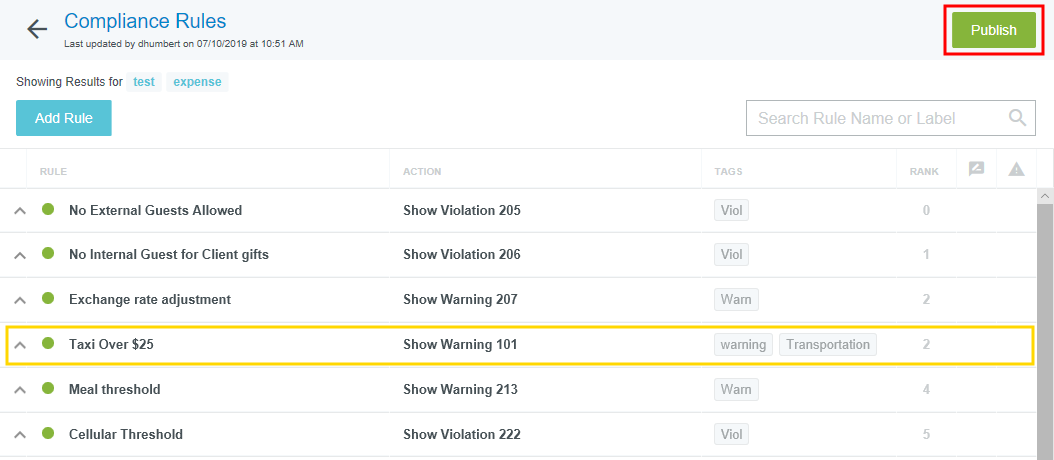Screen dimensions: 1054x460
Task: Click the Add Rule button
Action: pos(64,118)
